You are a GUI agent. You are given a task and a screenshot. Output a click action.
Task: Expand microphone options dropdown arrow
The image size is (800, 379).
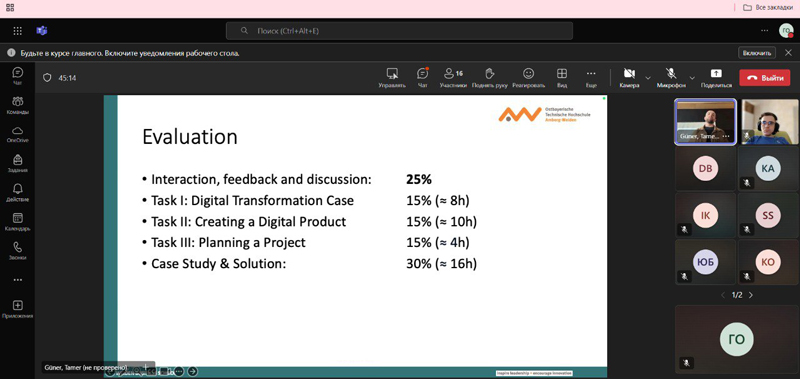692,78
